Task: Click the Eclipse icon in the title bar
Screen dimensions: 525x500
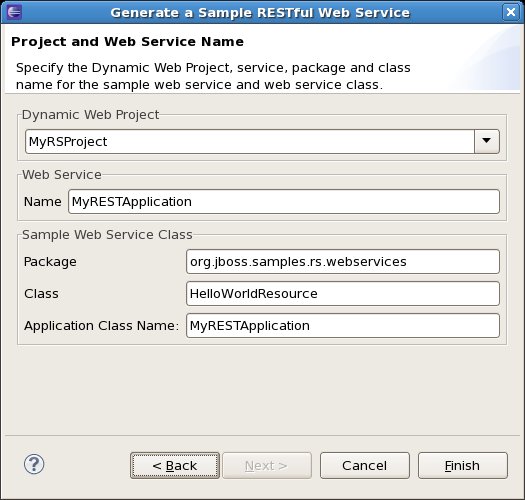Action: (x=14, y=12)
